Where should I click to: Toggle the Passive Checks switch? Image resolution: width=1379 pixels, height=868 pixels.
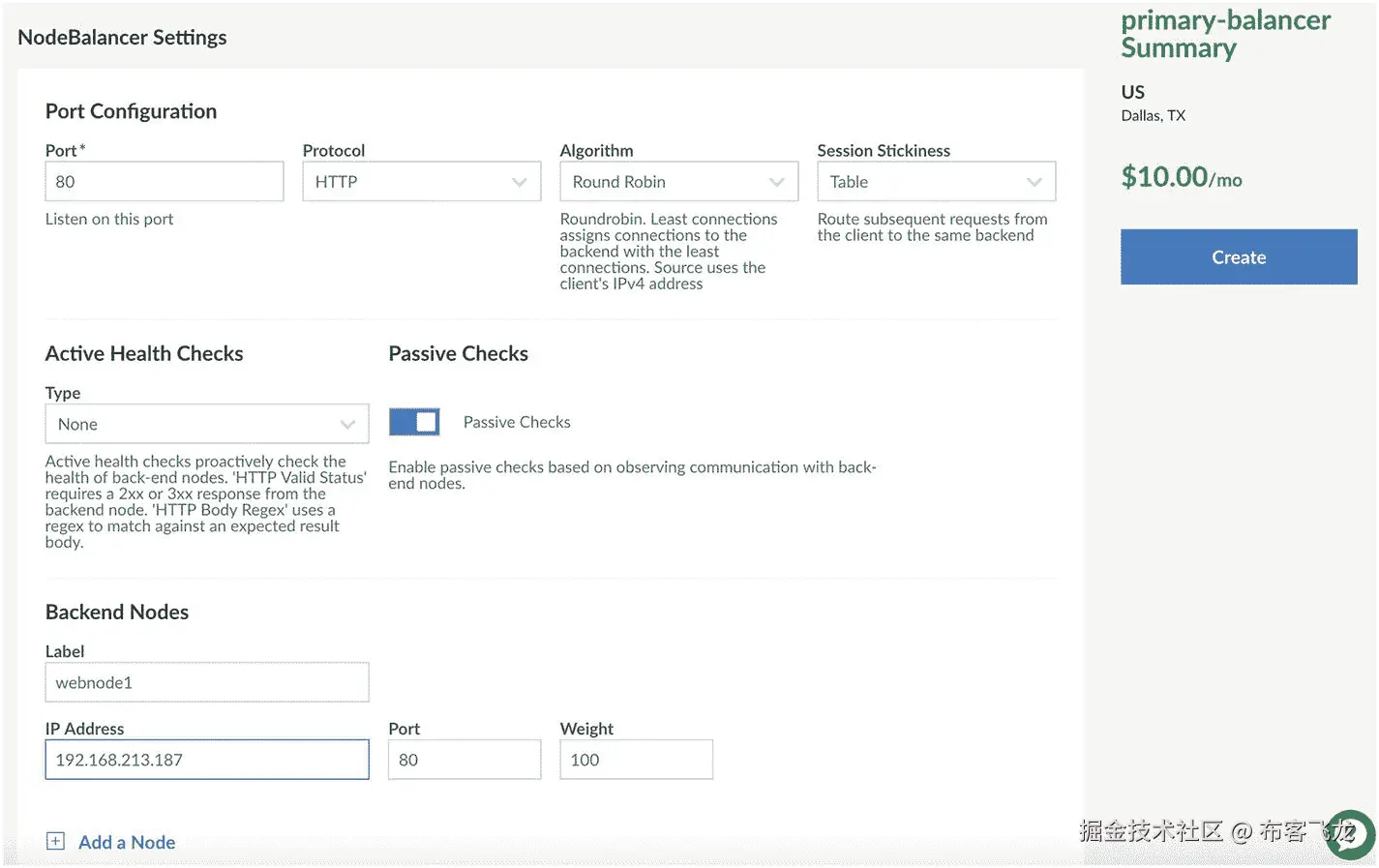[x=414, y=422]
